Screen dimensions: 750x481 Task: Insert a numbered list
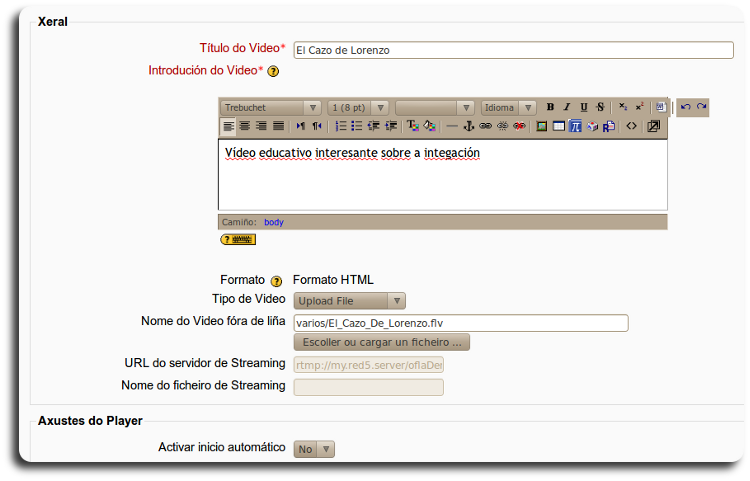[x=341, y=126]
